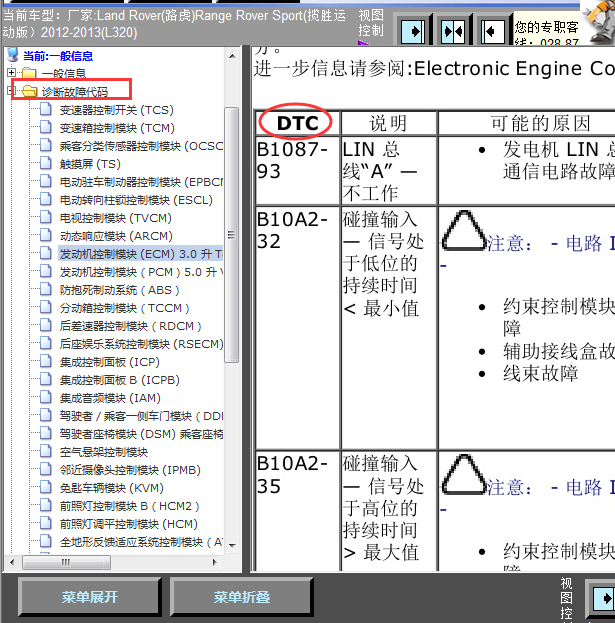This screenshot has width=615, height=623.
Task: Click the 当前:一般信息 root label
Action: 58,56
